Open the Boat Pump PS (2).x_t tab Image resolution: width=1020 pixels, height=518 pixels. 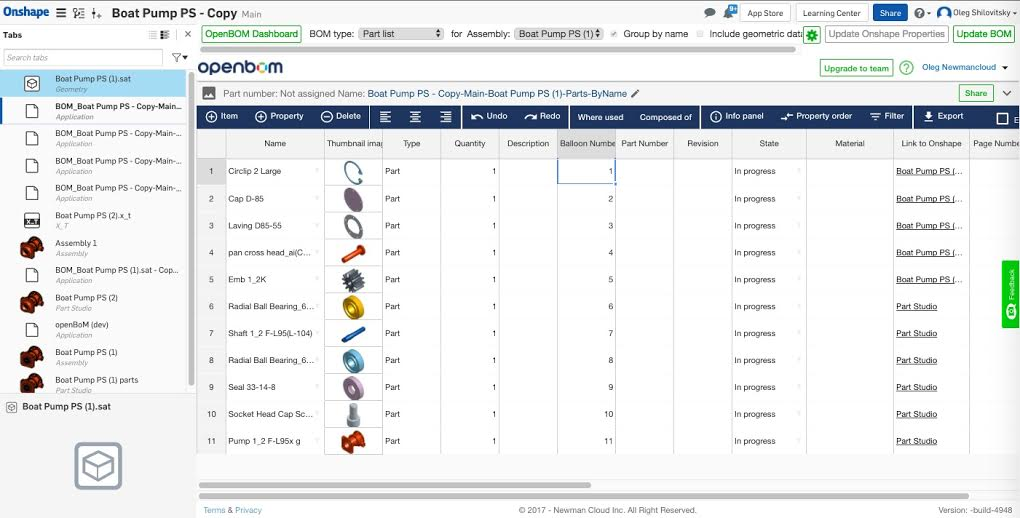click(93, 220)
